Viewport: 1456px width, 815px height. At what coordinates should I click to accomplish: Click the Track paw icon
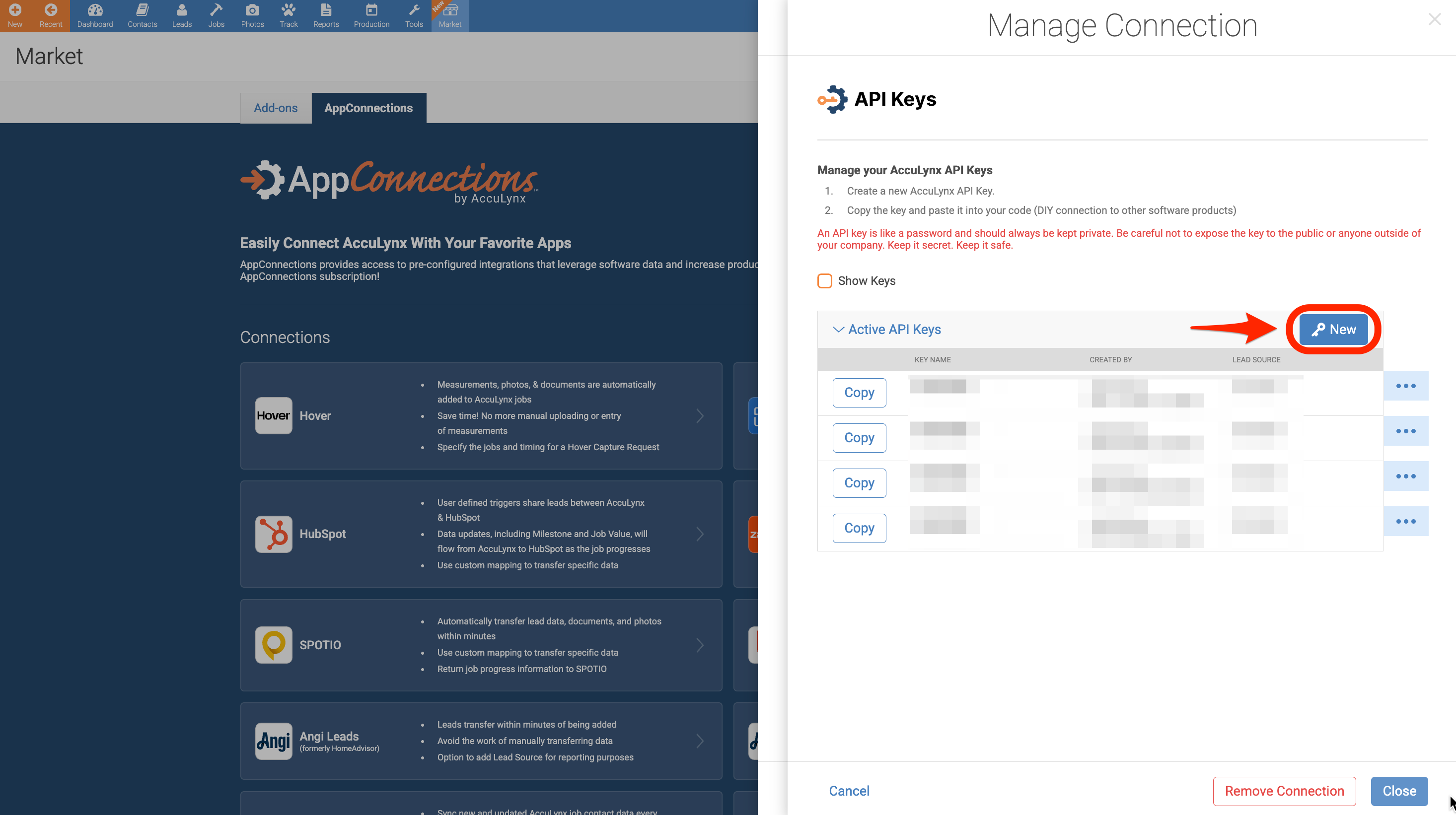coord(288,10)
